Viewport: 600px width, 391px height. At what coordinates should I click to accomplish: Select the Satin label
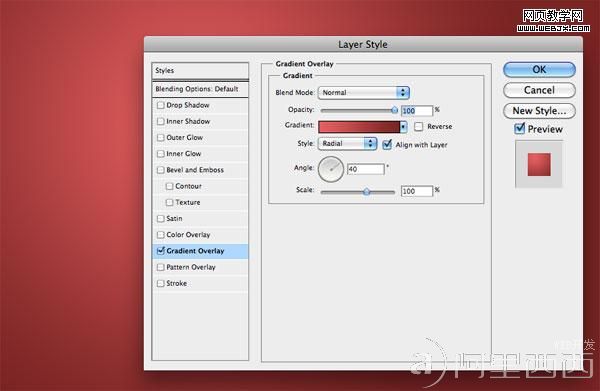pyautogui.click(x=174, y=218)
